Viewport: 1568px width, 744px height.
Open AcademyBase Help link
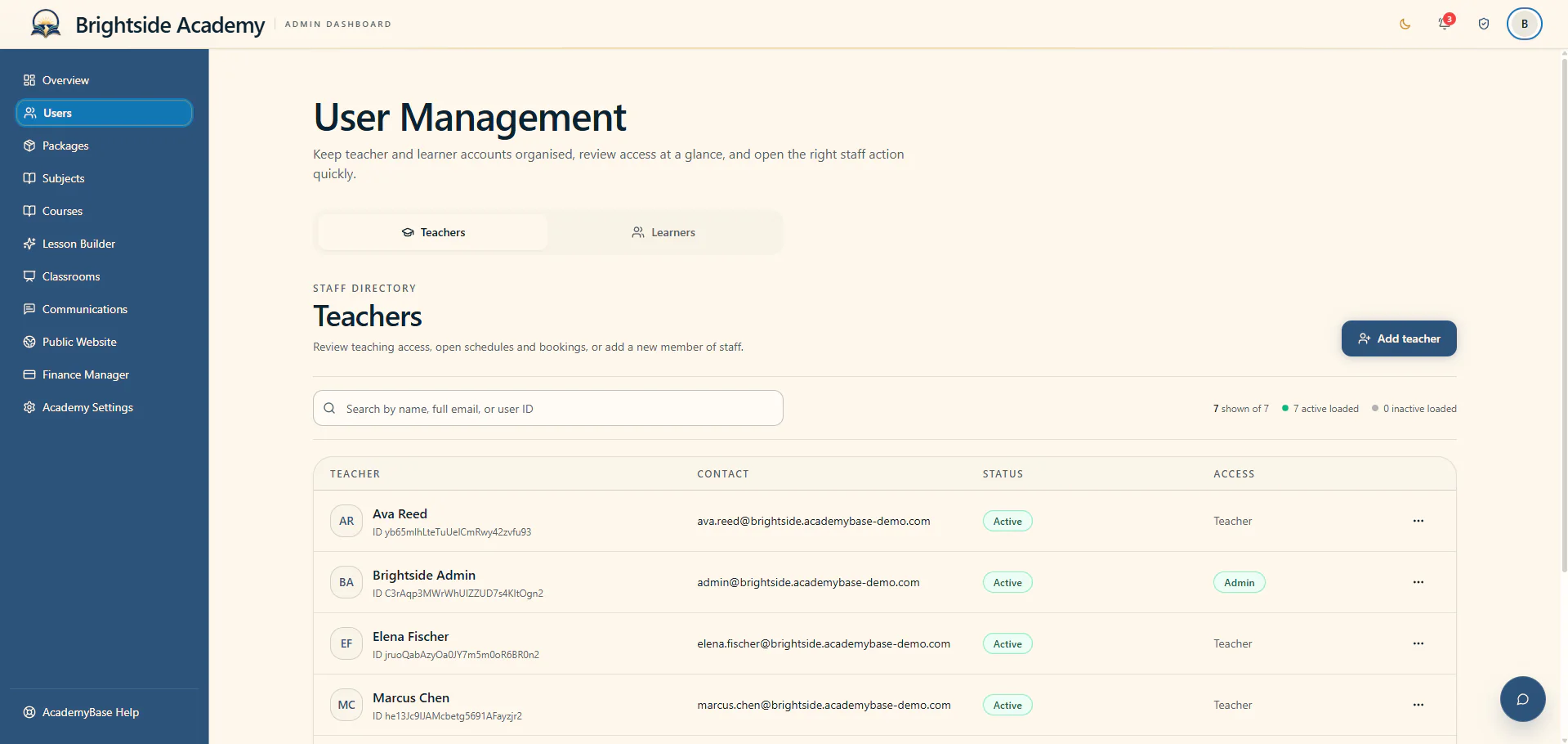coord(105,712)
